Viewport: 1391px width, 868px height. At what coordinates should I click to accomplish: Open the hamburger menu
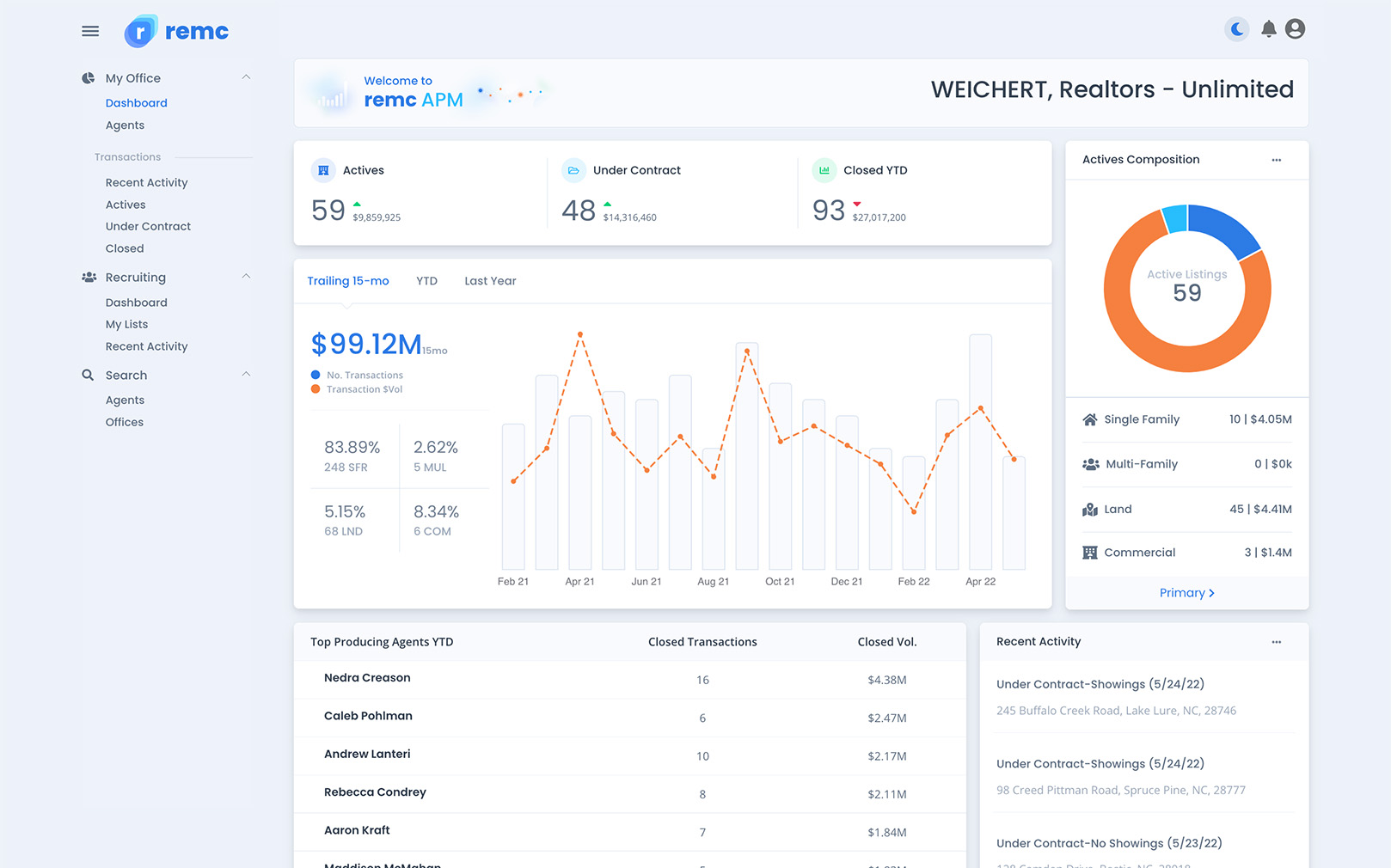point(90,31)
